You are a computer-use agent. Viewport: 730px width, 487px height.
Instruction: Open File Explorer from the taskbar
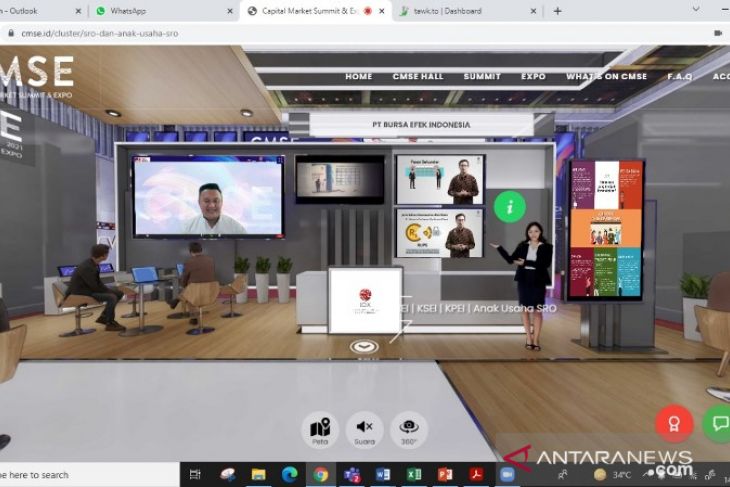(x=258, y=474)
